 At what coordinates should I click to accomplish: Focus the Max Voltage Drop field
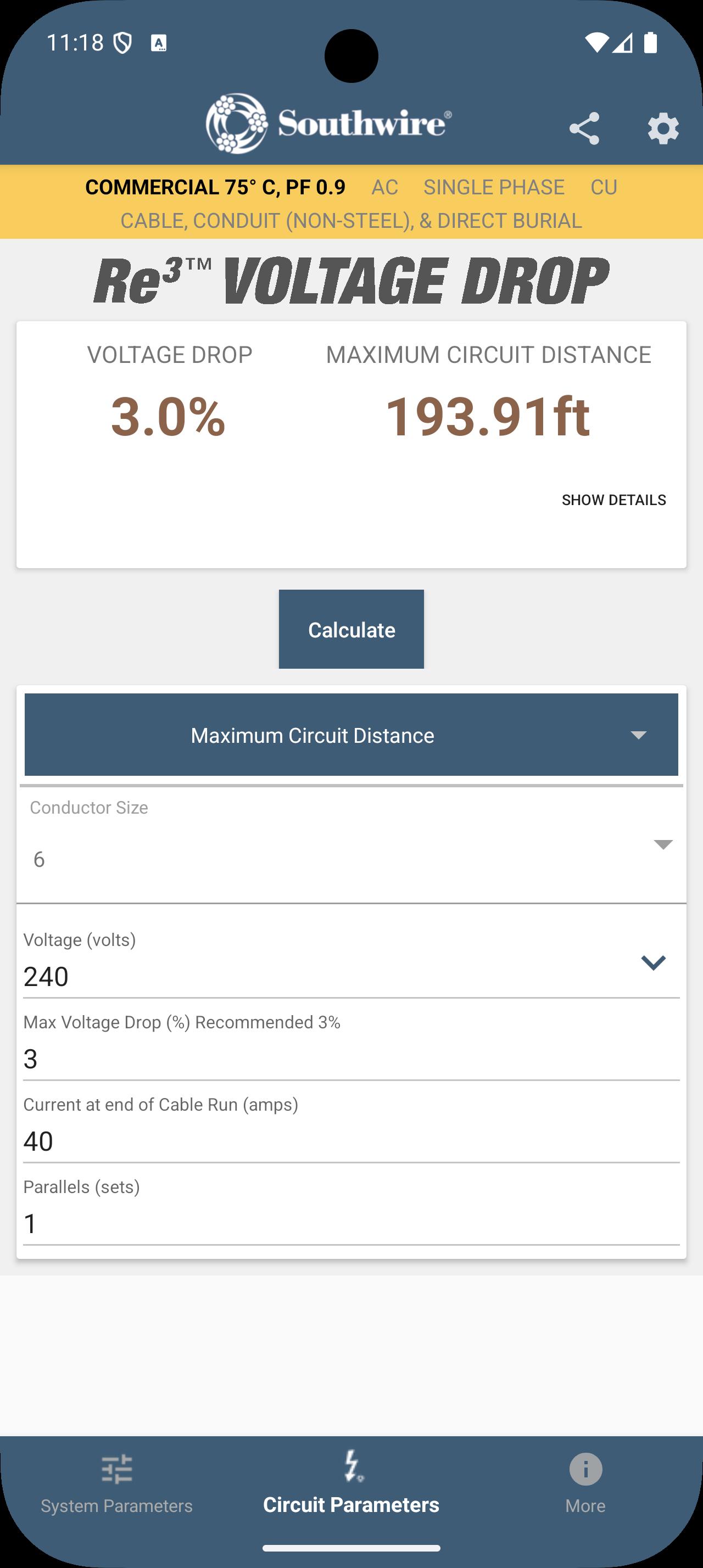351,1059
